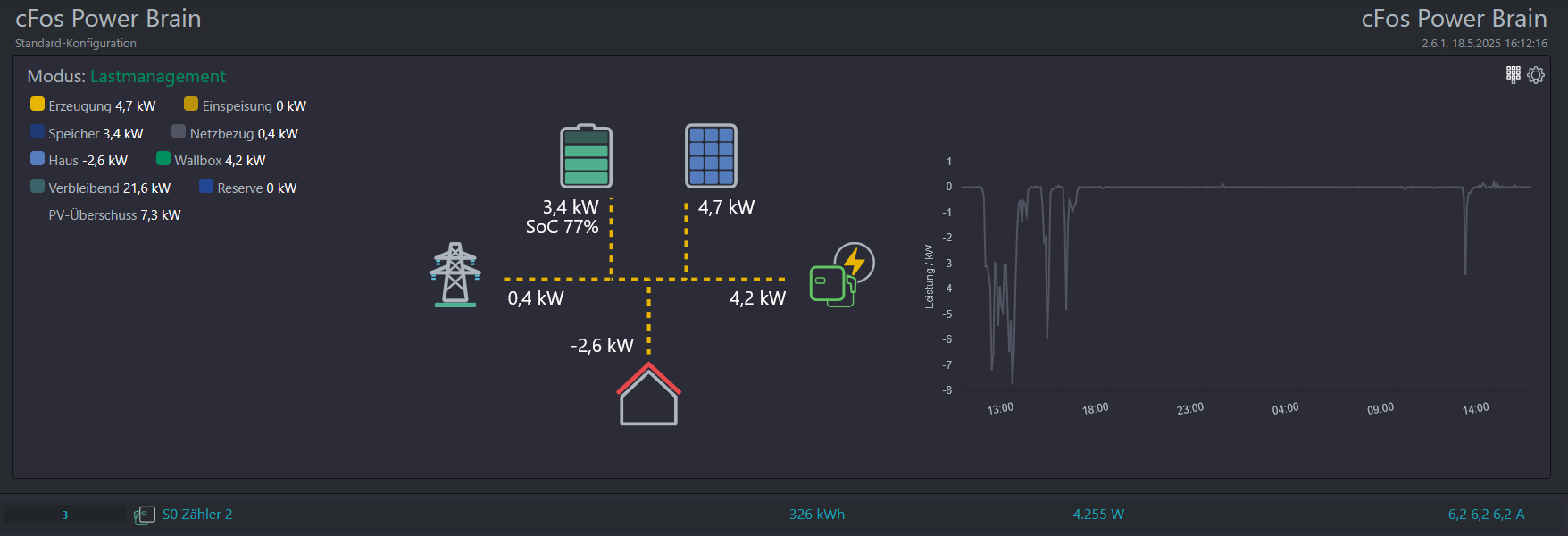The image size is (1568, 536).
Task: Click the yellow Erzeugung legend swatch
Action: [38, 104]
